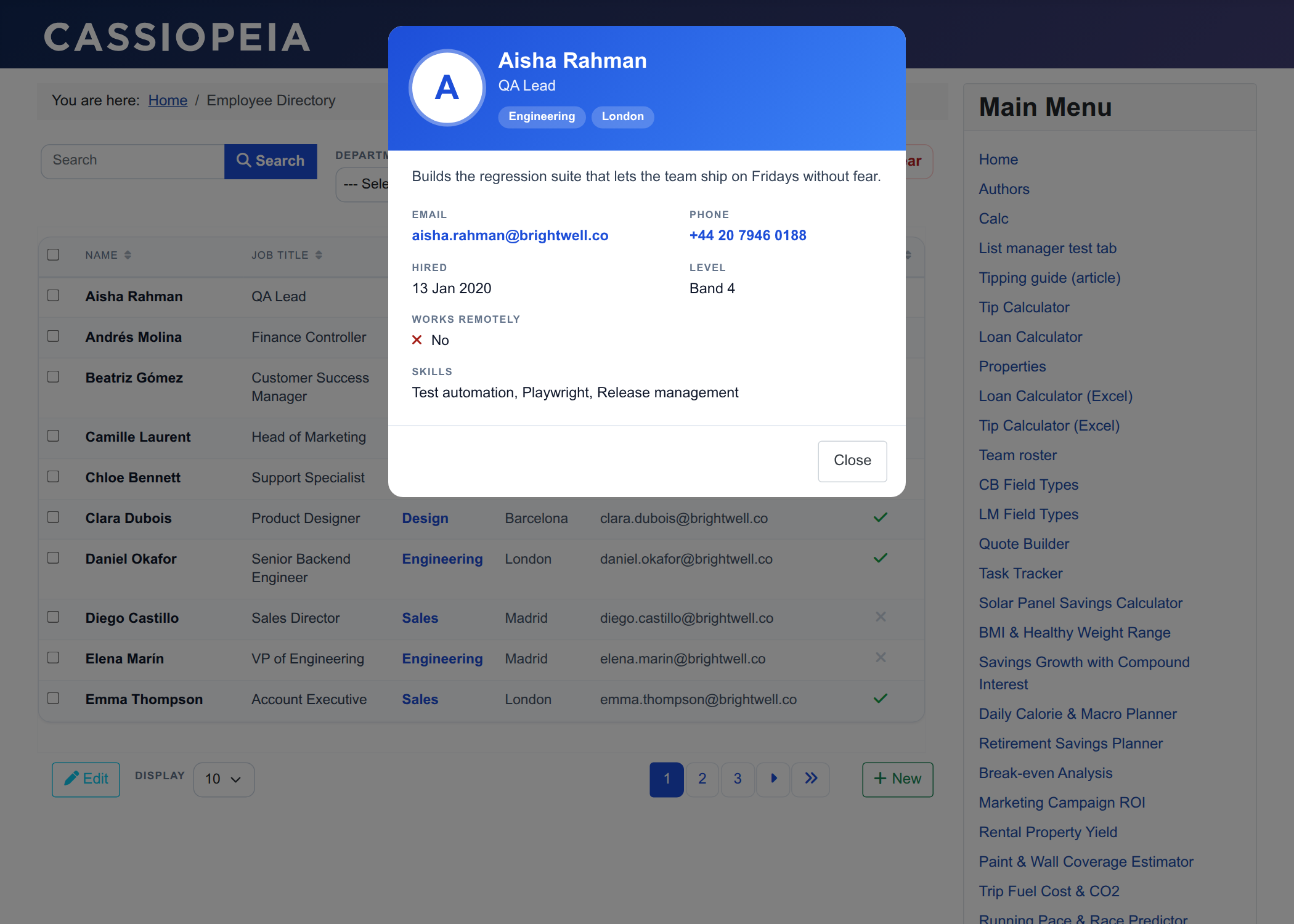Sort by Name column arrows
Viewport: 1294px width, 924px height.
coord(128,255)
